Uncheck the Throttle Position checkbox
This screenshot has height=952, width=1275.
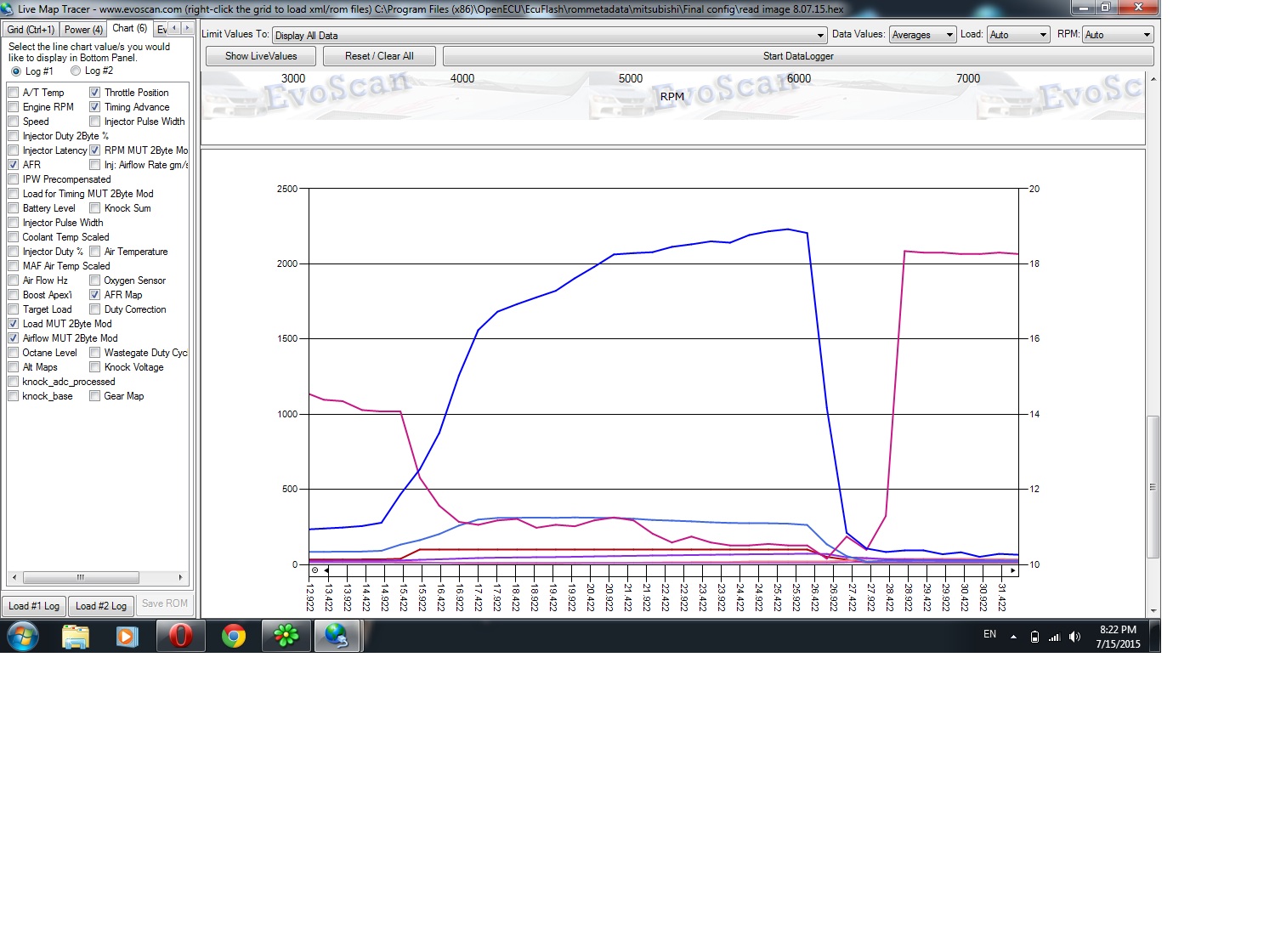95,93
